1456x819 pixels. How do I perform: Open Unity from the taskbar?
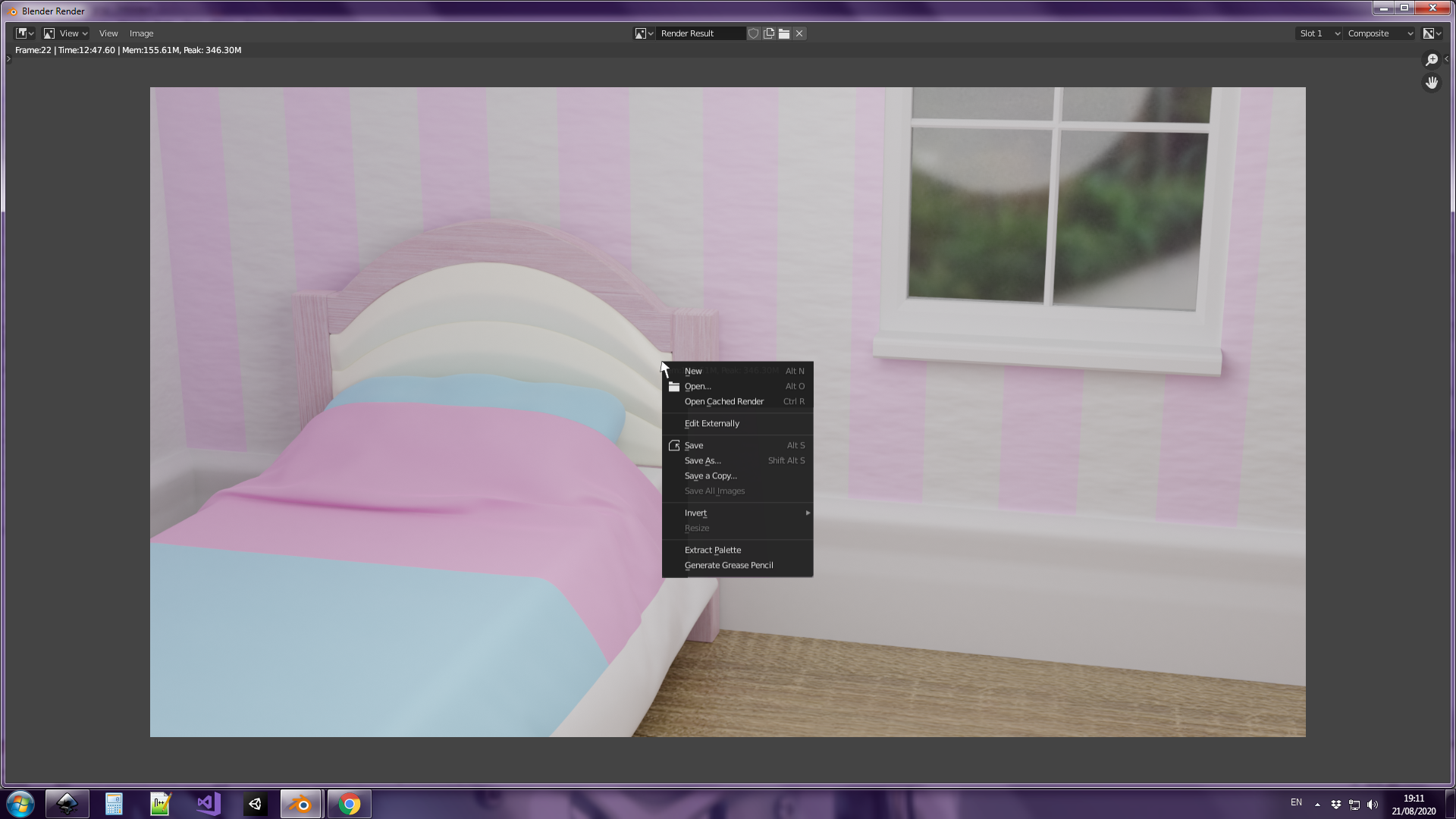point(255,804)
